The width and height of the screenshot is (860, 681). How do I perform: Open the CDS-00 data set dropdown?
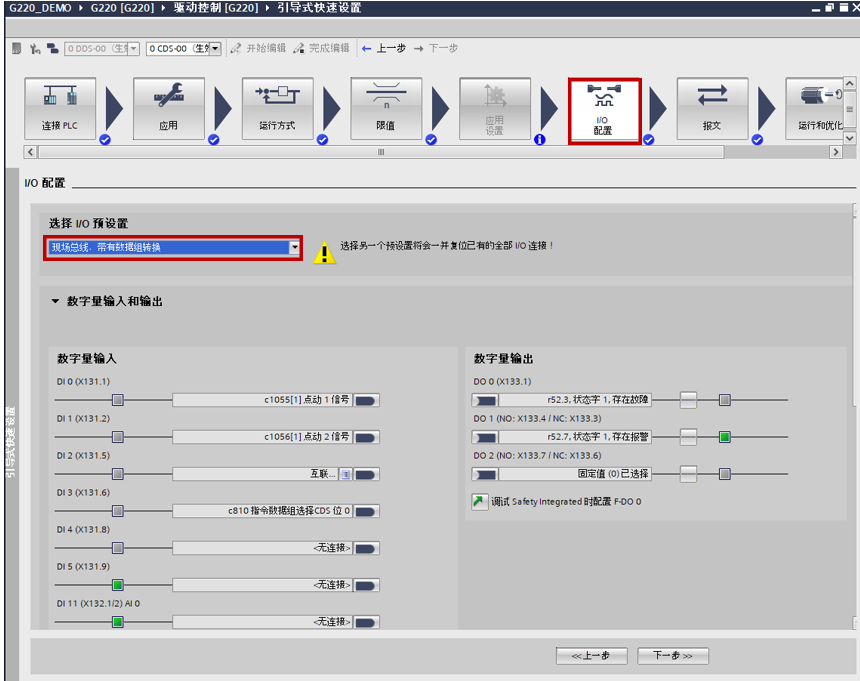(214, 48)
